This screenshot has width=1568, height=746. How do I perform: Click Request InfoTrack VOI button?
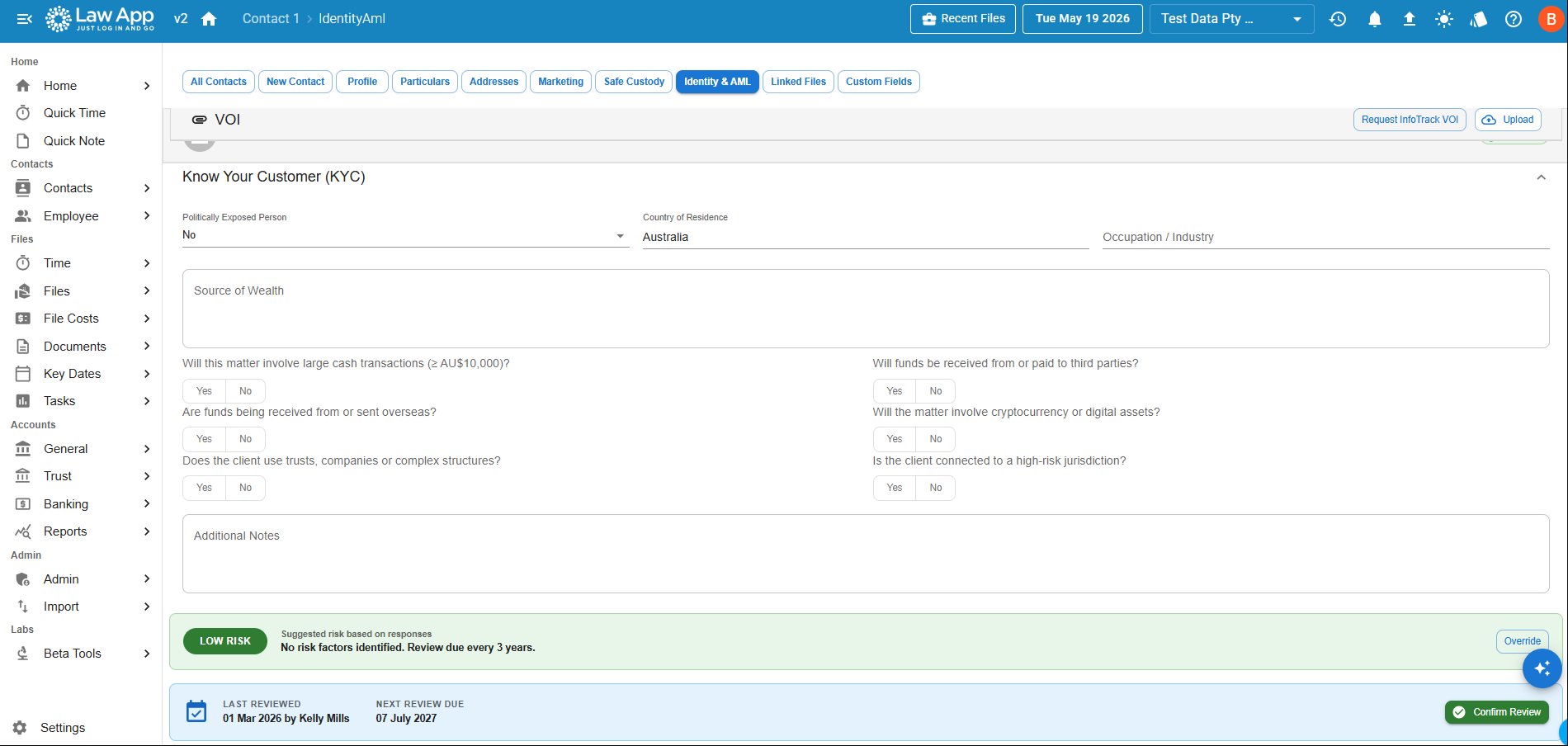1410,120
